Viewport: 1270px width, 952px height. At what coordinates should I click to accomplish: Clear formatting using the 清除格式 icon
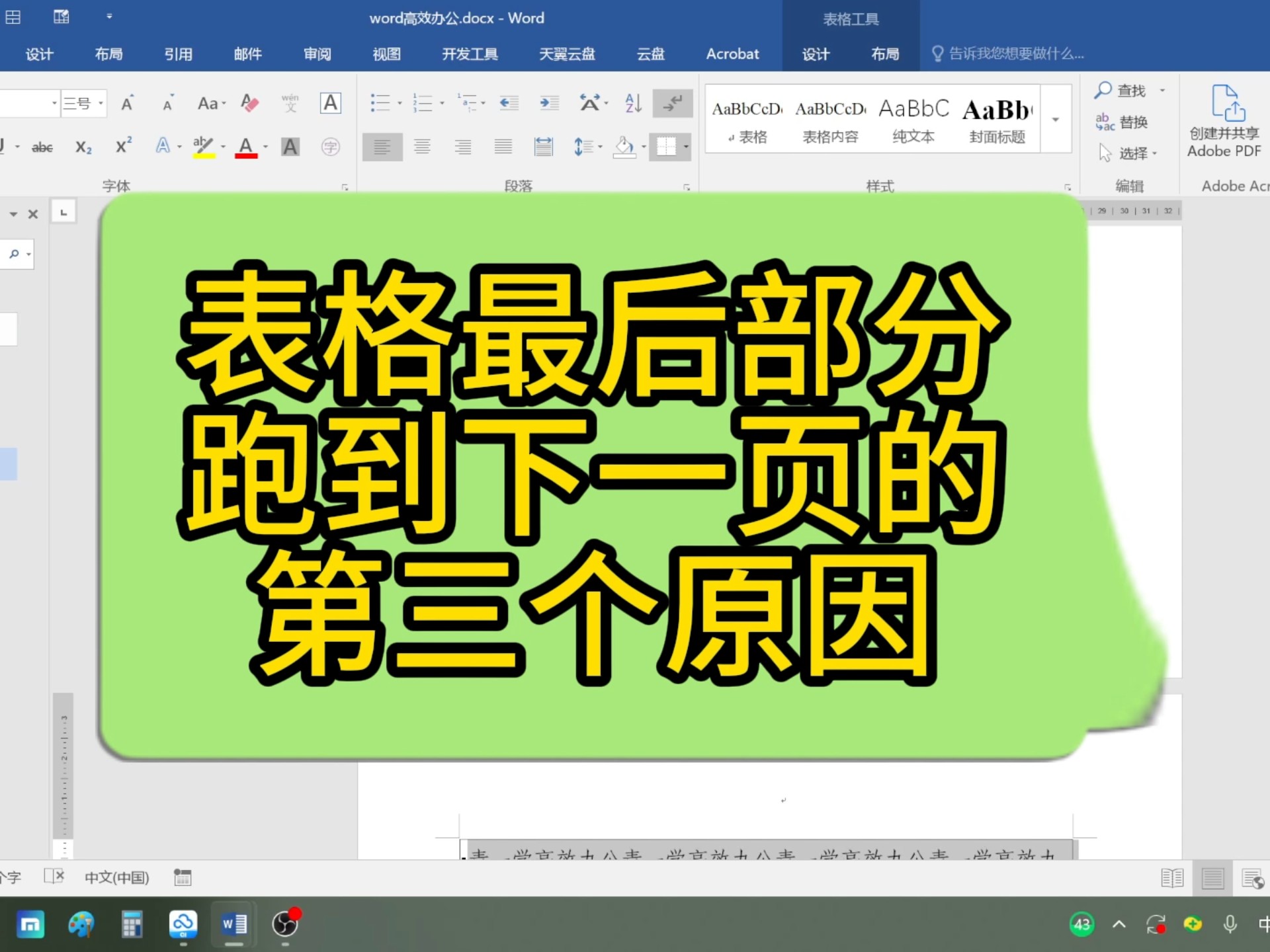(x=250, y=103)
